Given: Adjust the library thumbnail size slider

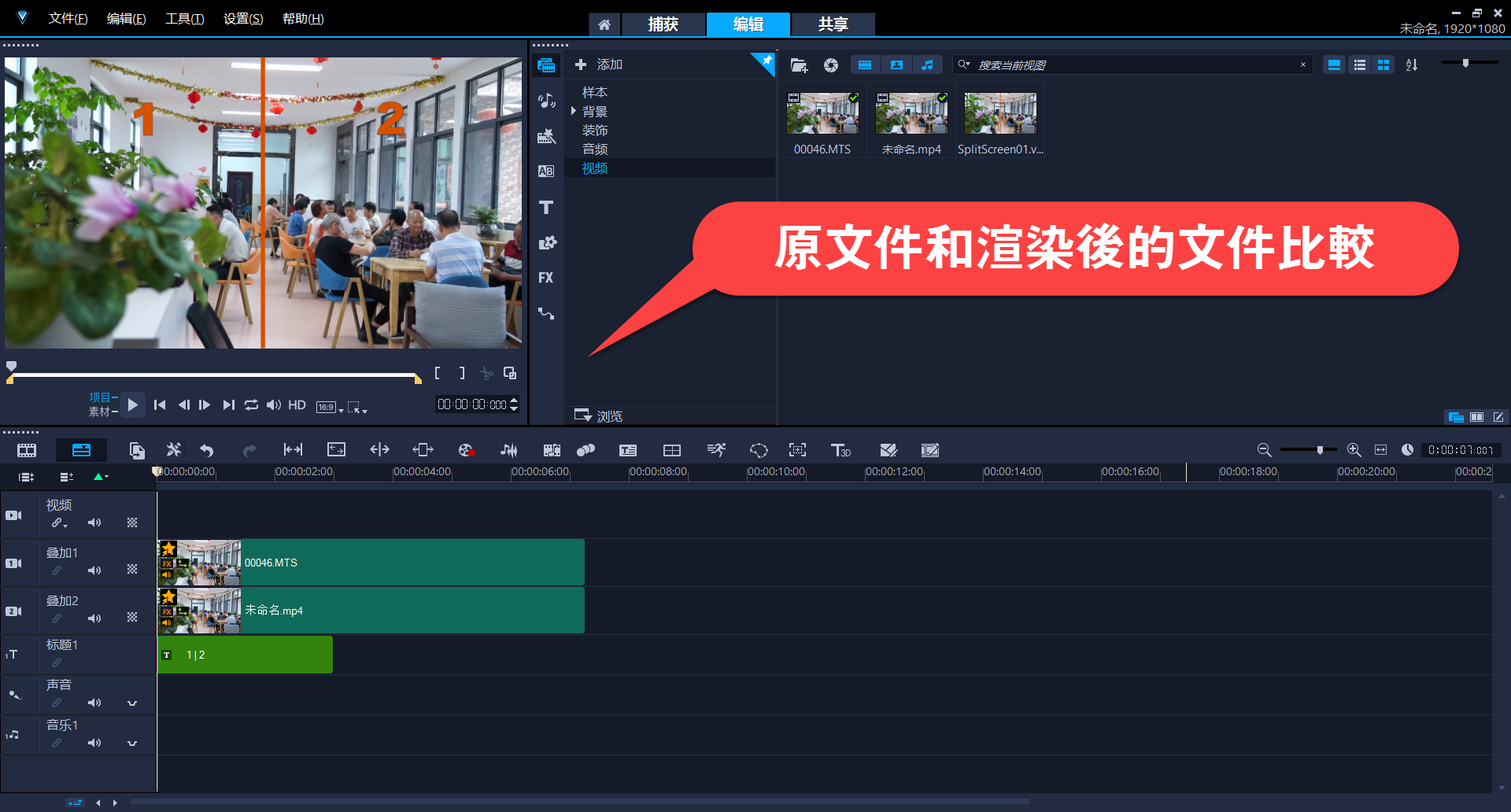Looking at the screenshot, I should 1465,63.
